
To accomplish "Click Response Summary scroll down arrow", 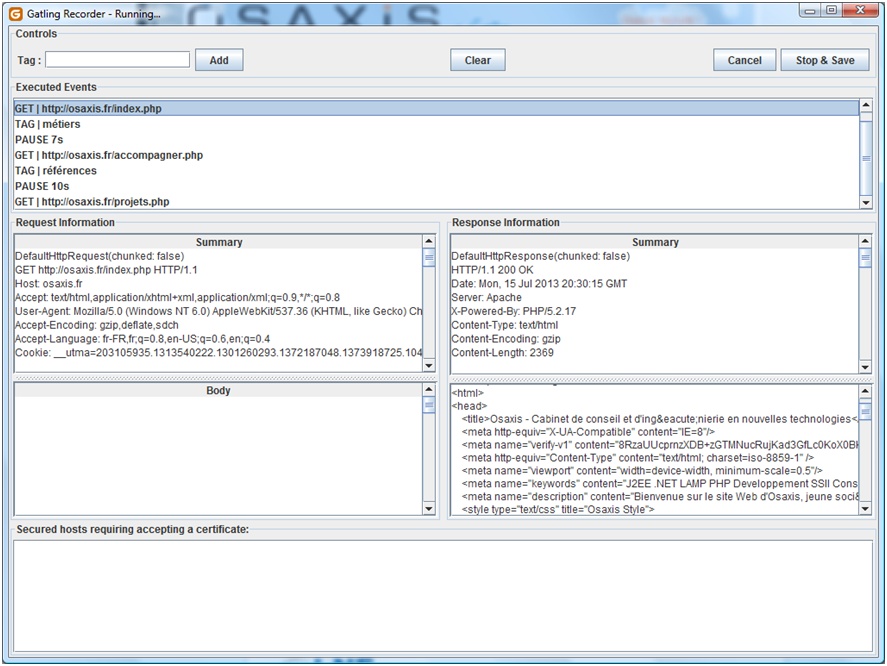I will tap(865, 367).
